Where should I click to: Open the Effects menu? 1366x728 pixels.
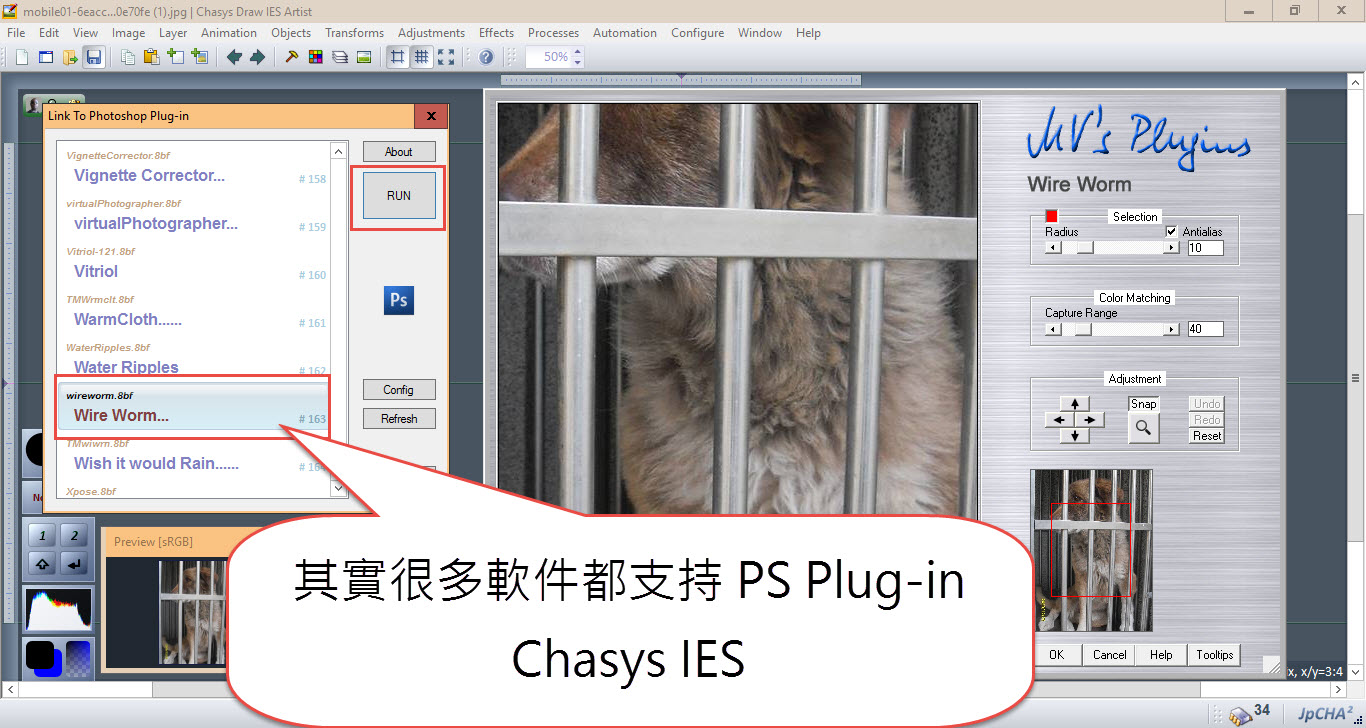[x=496, y=33]
